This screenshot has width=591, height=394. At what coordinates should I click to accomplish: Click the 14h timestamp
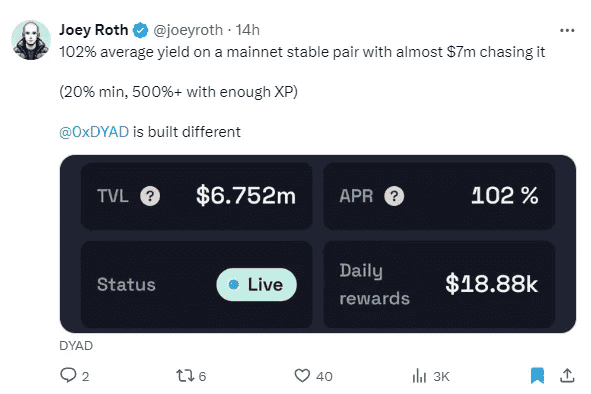[248, 30]
